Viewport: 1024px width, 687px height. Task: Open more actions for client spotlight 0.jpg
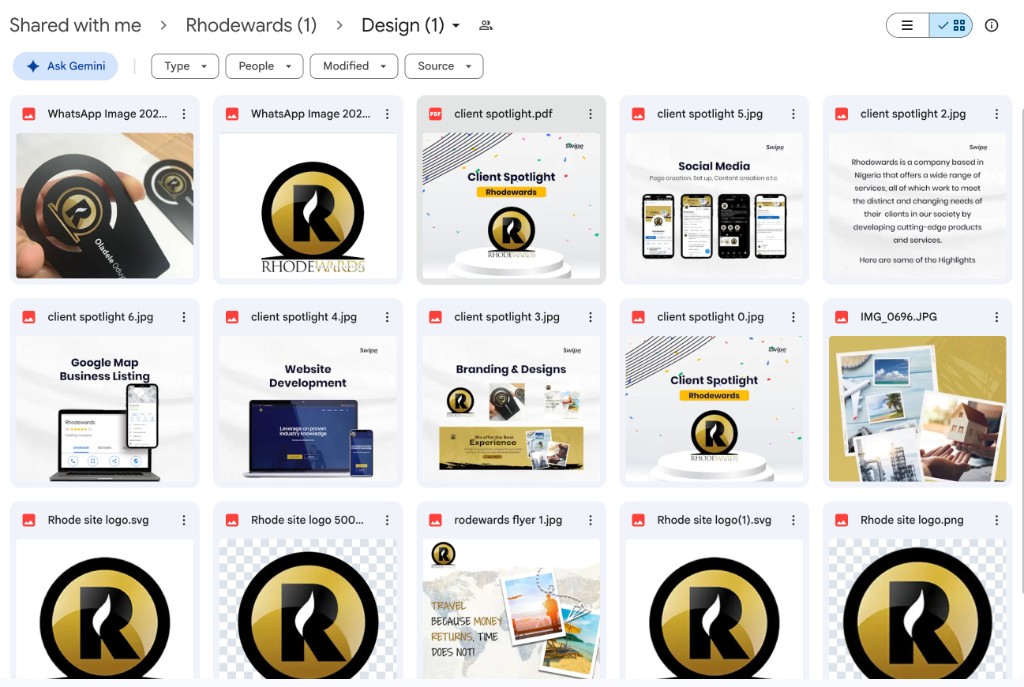(x=793, y=317)
